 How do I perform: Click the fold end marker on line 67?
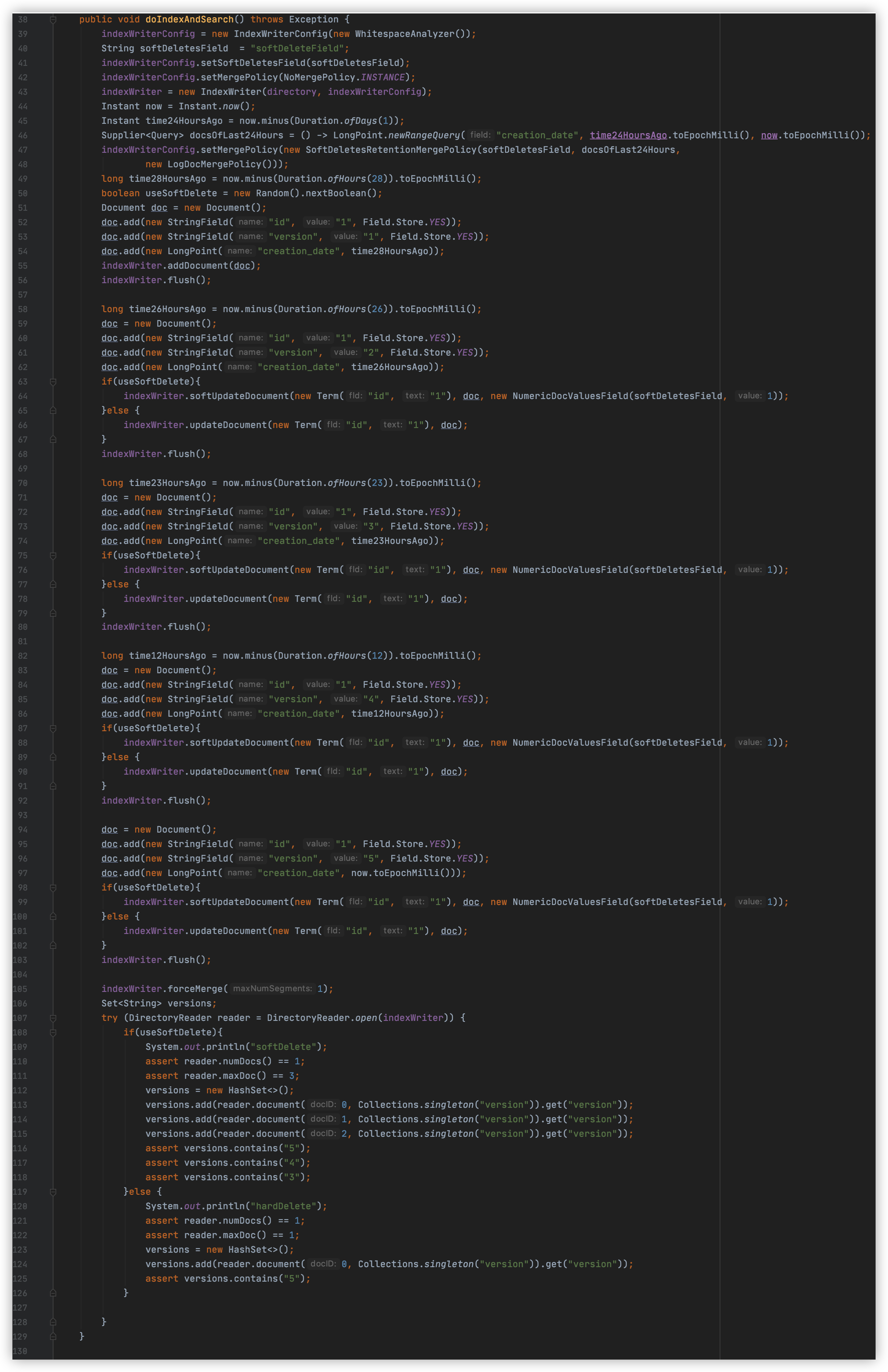click(x=53, y=439)
